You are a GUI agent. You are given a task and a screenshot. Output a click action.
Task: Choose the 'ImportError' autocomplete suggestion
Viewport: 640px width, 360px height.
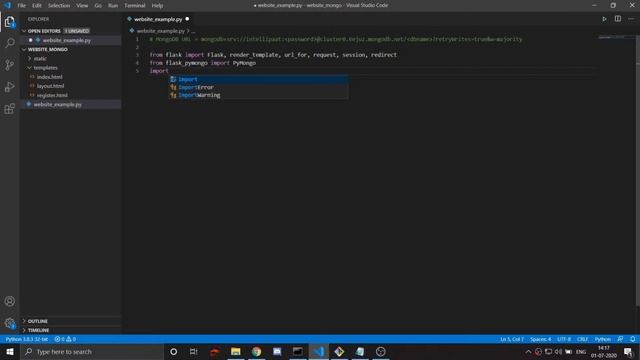tap(259, 87)
